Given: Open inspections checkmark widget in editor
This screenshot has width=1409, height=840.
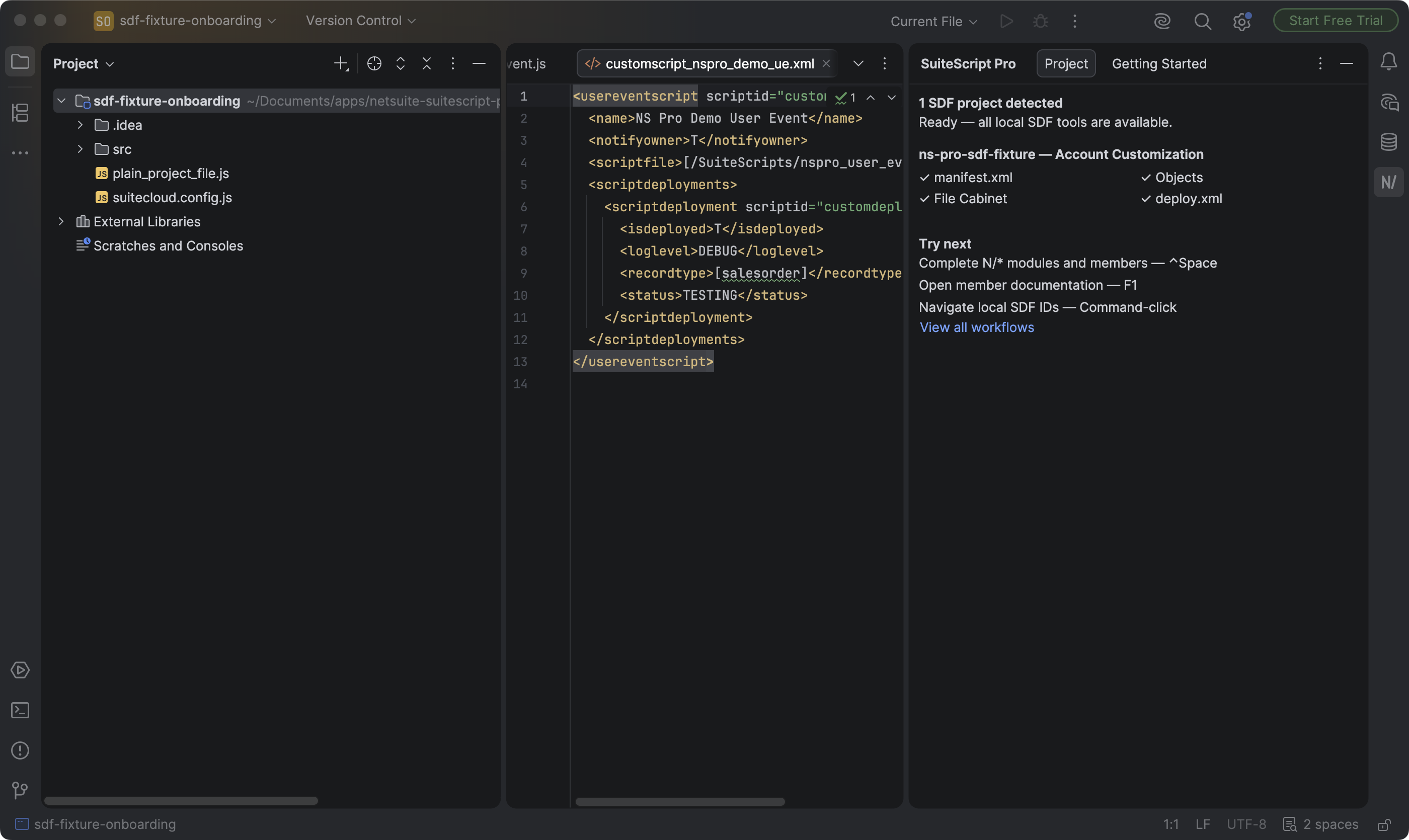Looking at the screenshot, I should (845, 98).
